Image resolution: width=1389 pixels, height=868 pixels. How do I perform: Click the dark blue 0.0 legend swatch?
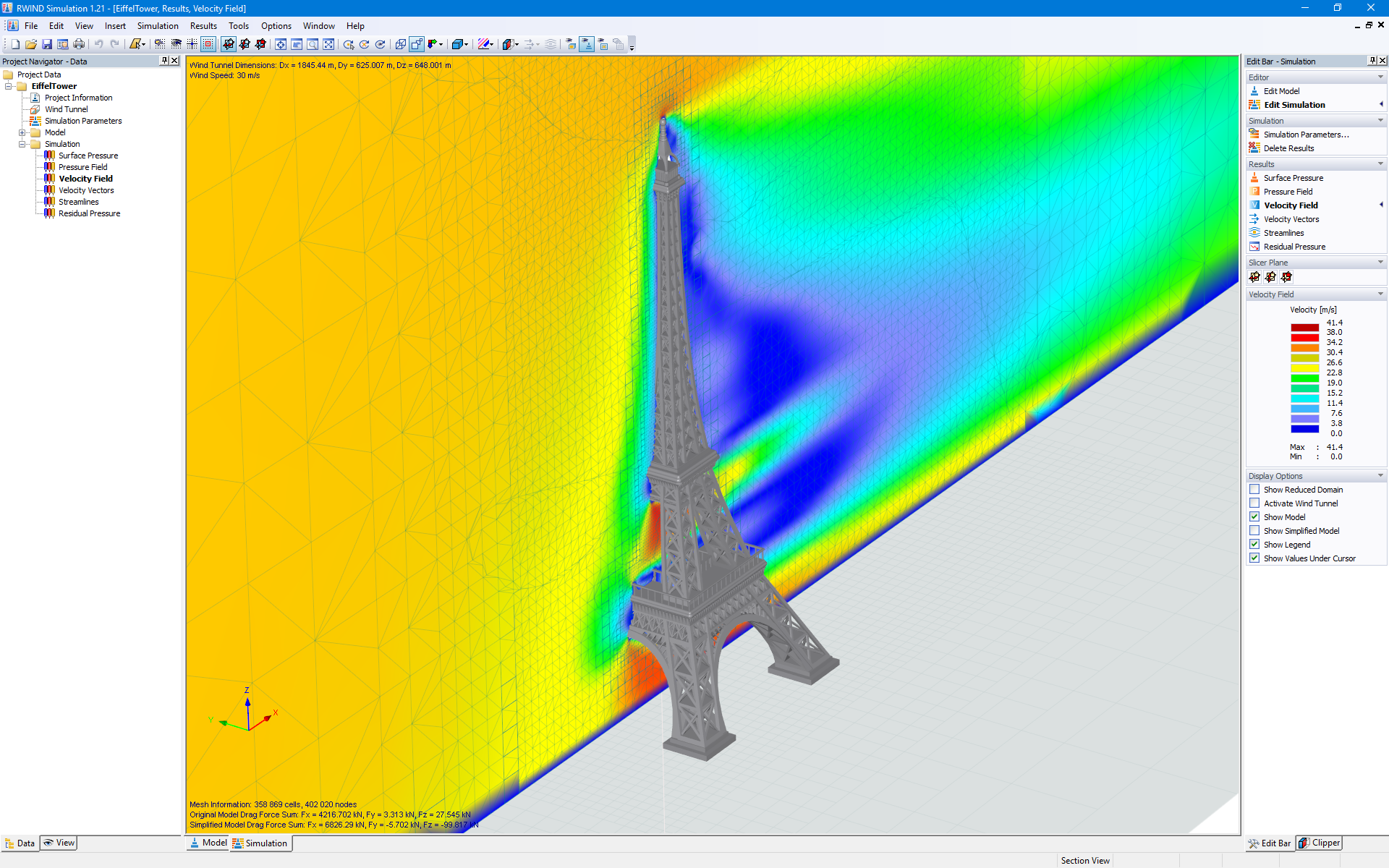pyautogui.click(x=1305, y=429)
